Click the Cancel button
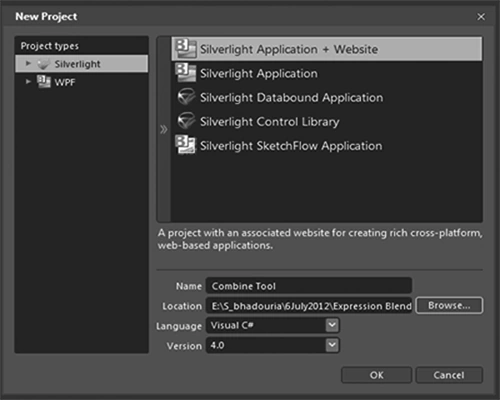The width and height of the screenshot is (500, 400). click(x=449, y=375)
